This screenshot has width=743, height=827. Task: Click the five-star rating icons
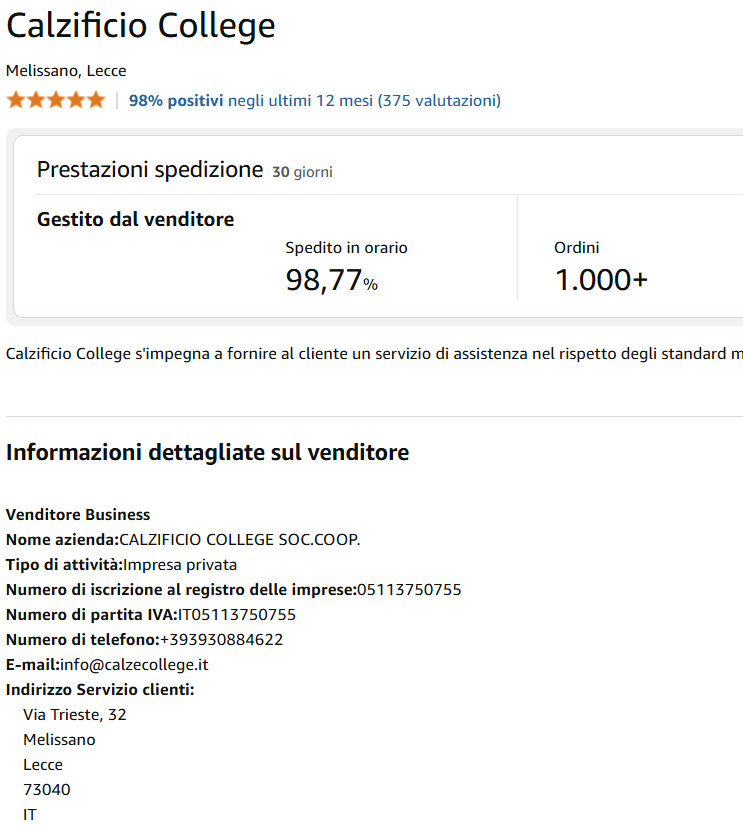pyautogui.click(x=55, y=100)
